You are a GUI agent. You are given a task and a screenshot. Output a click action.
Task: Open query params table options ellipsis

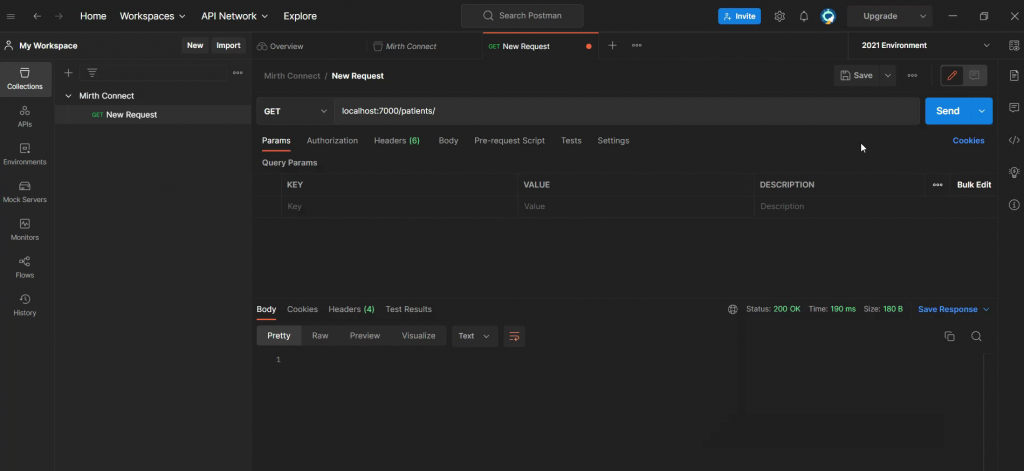tap(938, 185)
